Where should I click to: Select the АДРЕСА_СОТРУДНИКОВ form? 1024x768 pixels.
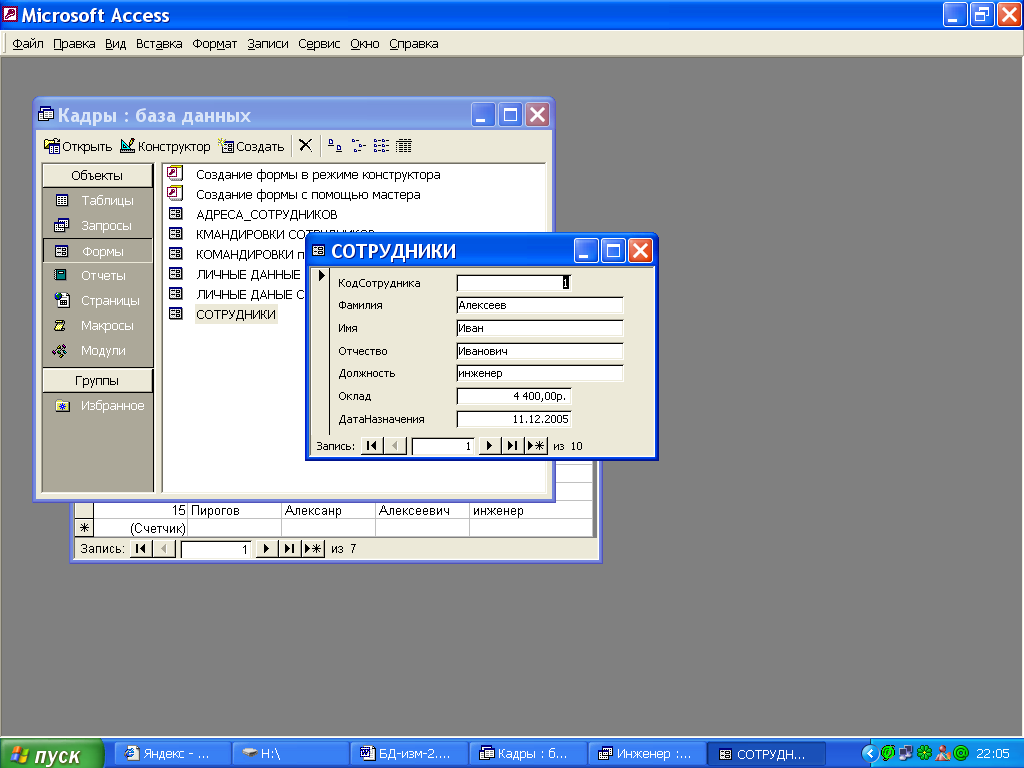point(266,215)
